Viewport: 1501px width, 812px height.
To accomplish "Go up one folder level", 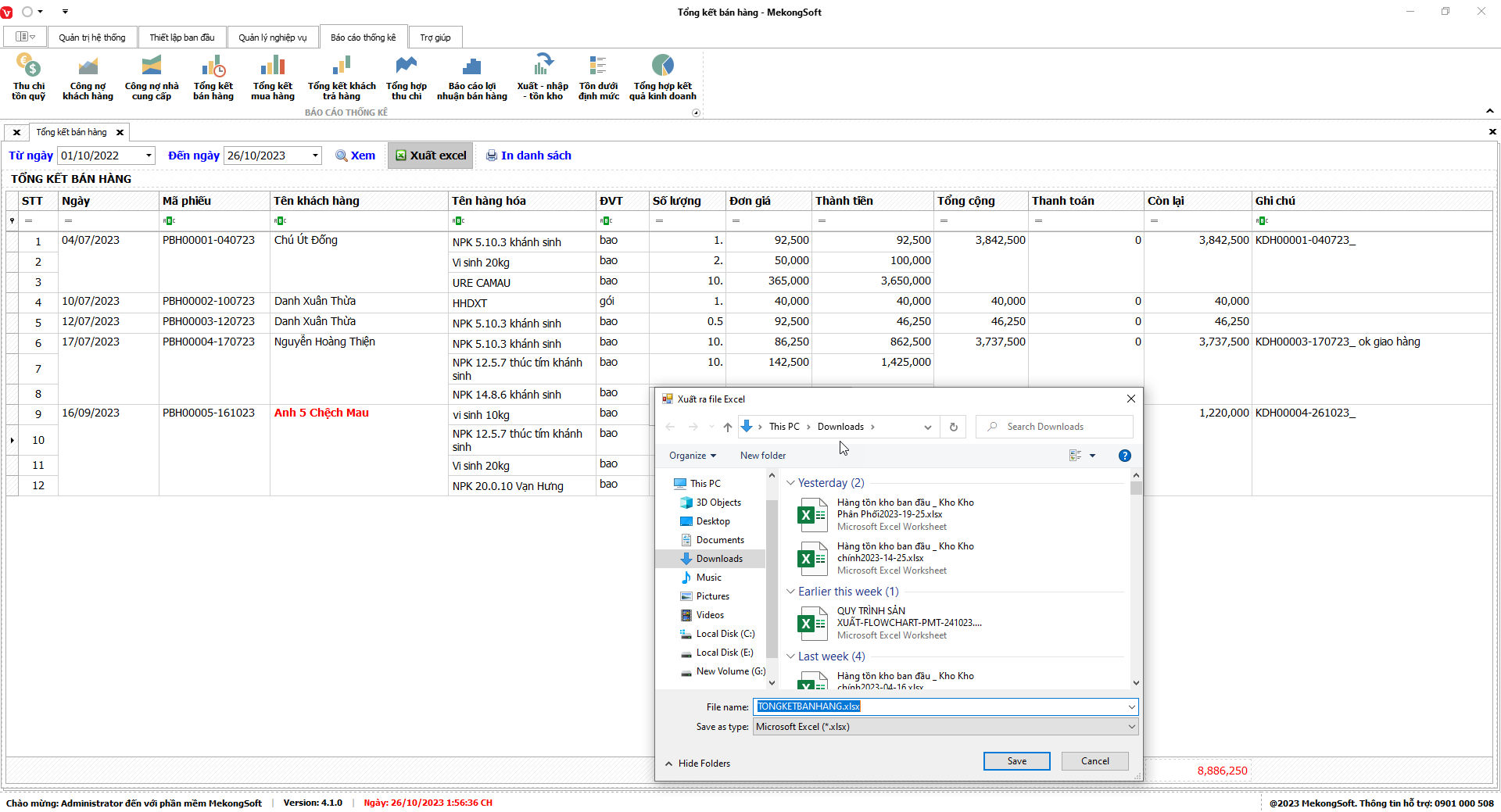I will point(727,427).
